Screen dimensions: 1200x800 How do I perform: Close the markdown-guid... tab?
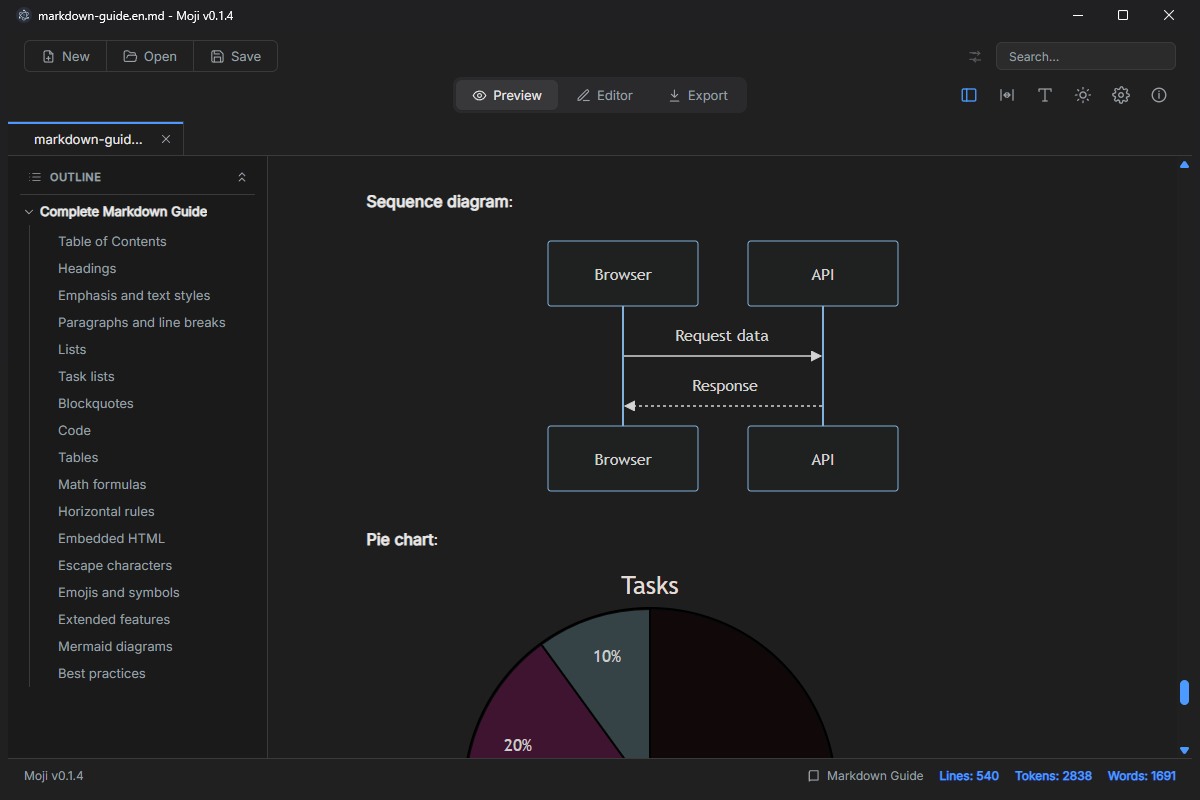tap(166, 139)
